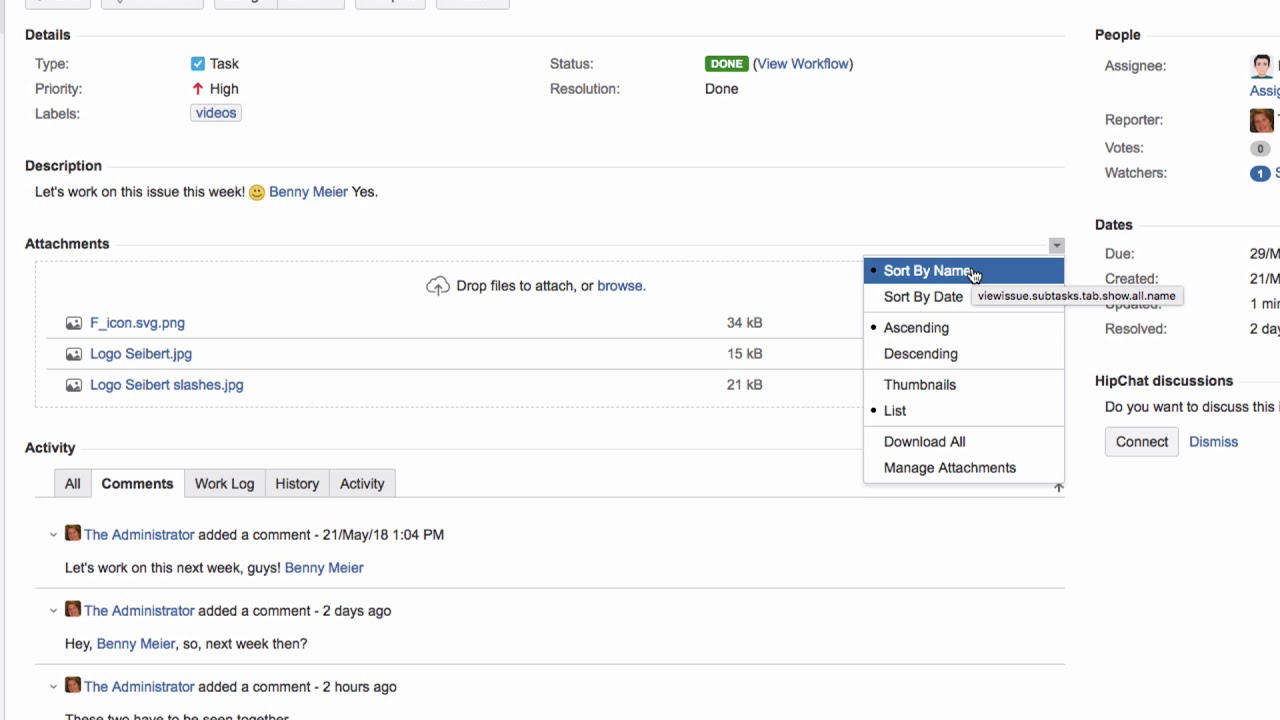Open the View Workflow link

tap(803, 64)
